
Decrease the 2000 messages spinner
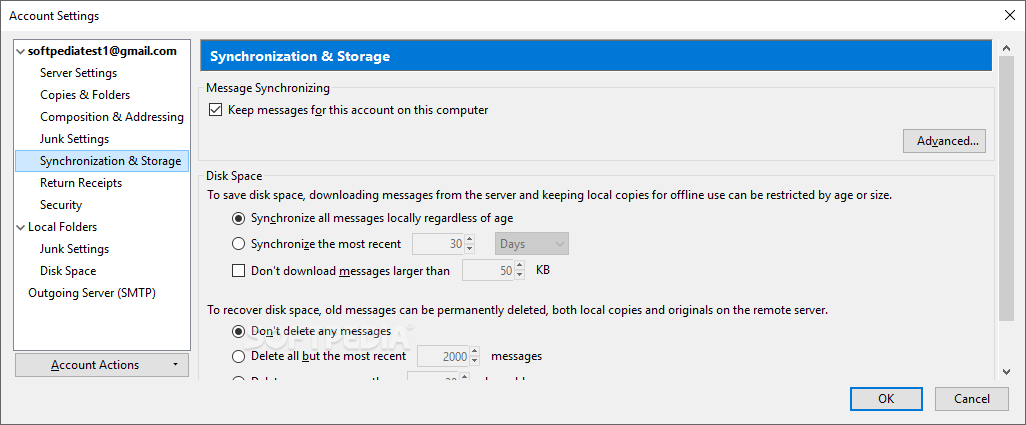474,362
